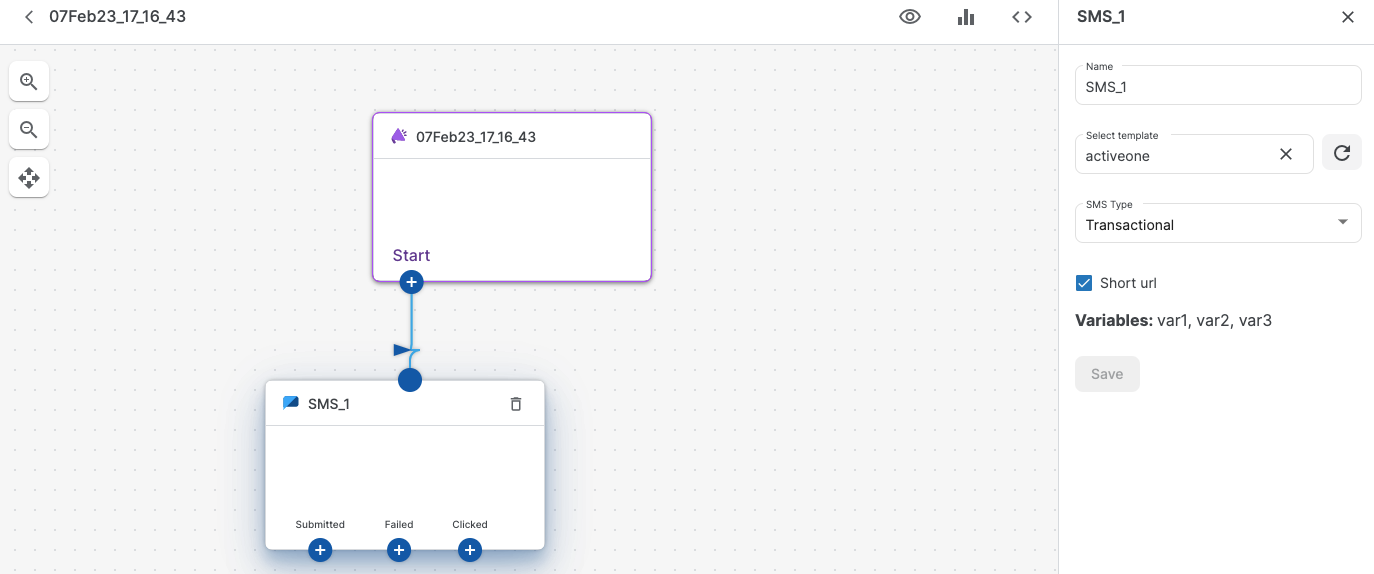Add a step under Failed
The width and height of the screenshot is (1374, 574).
[399, 550]
